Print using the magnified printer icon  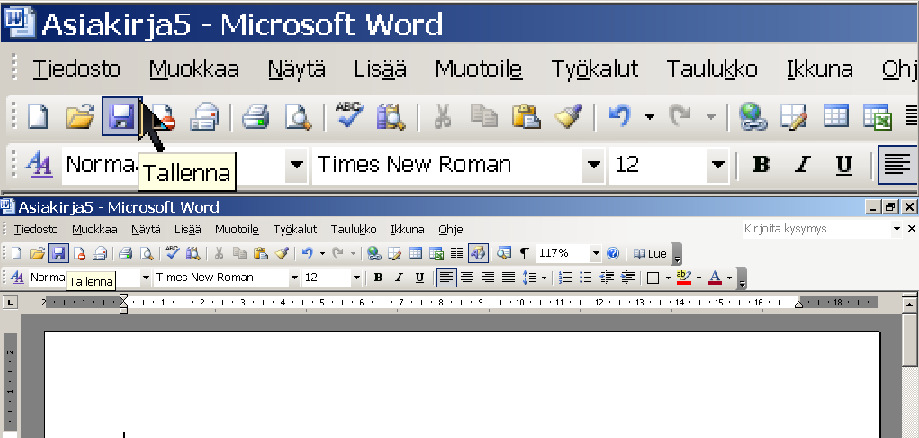255,116
